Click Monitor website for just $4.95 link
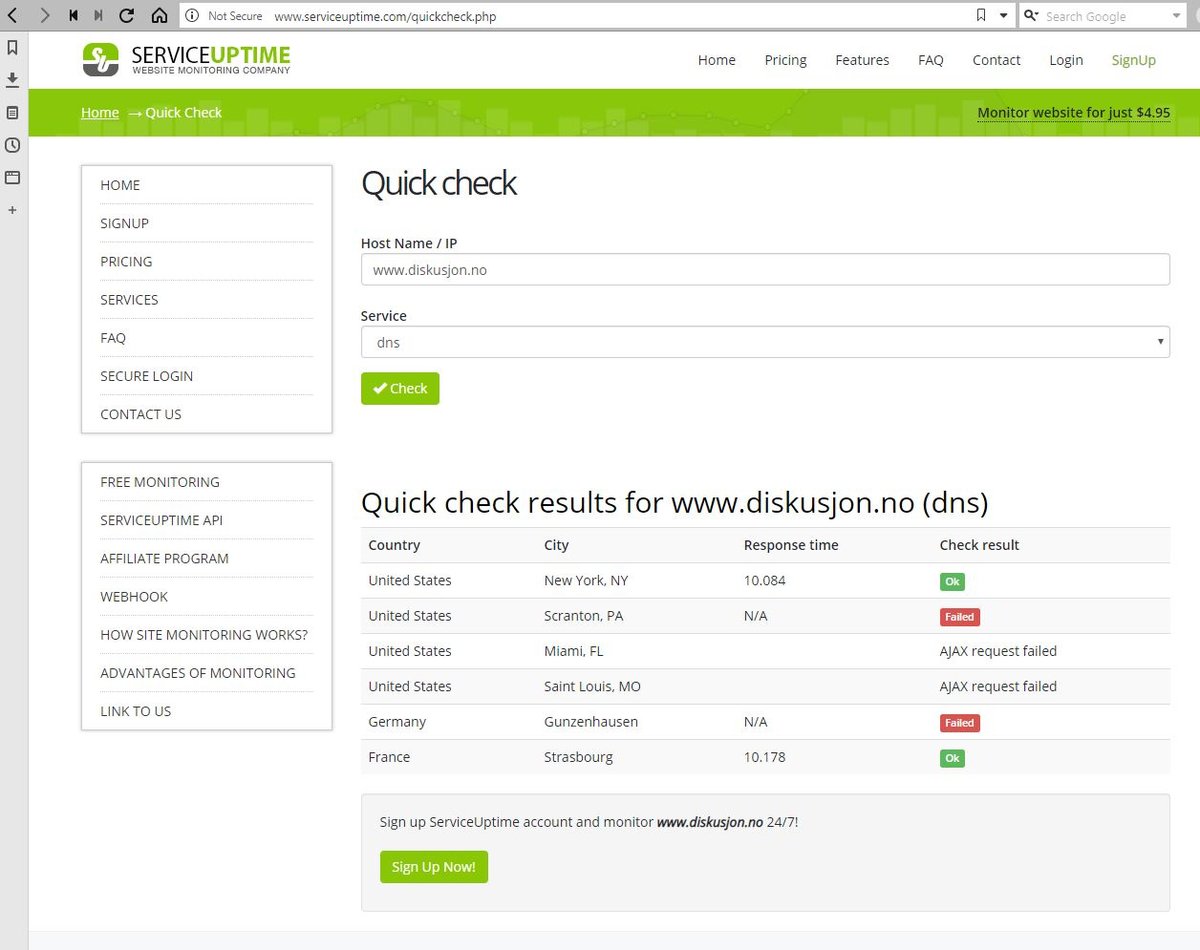Image resolution: width=1200 pixels, height=950 pixels. point(1073,112)
